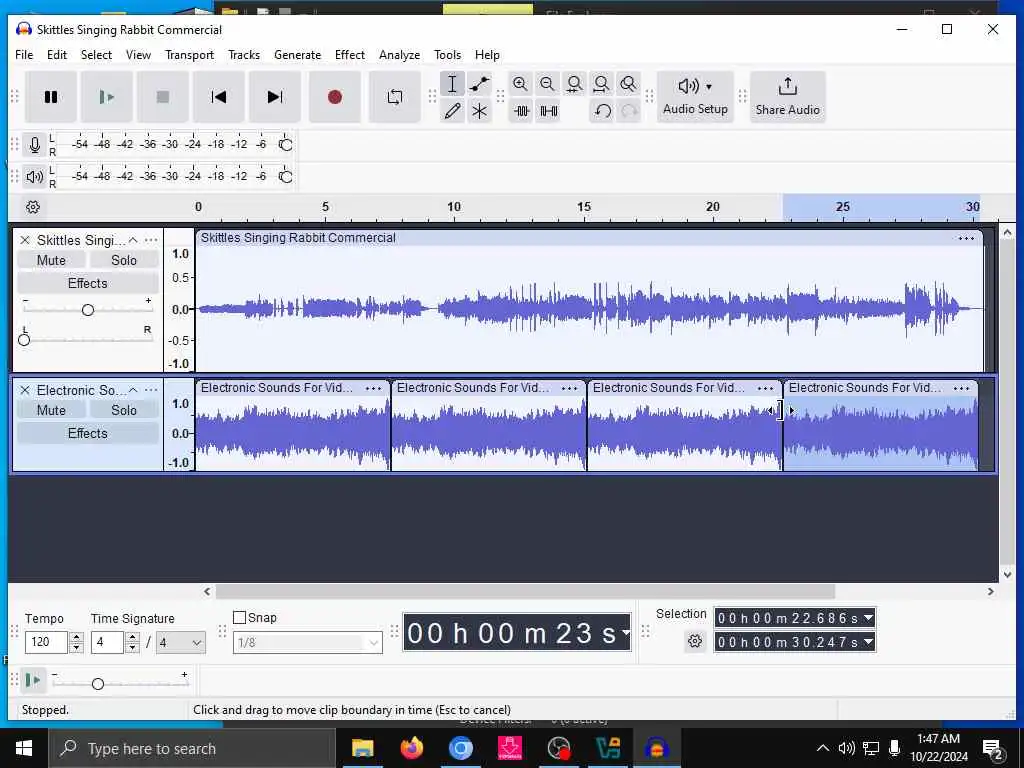Select the Selection (I-beam) tool

(x=452, y=84)
